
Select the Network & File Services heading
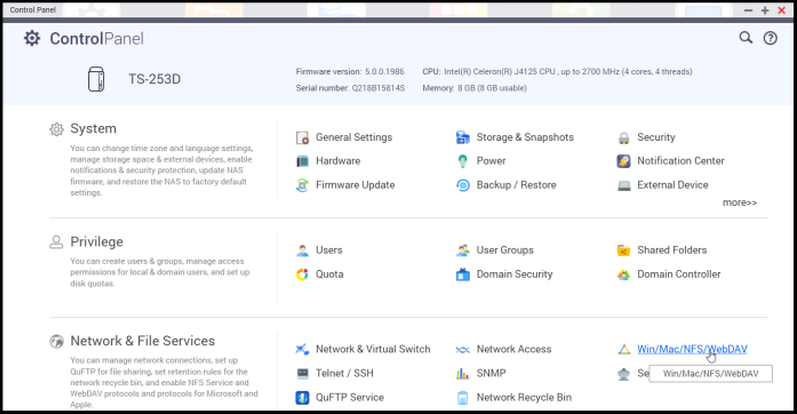142,341
